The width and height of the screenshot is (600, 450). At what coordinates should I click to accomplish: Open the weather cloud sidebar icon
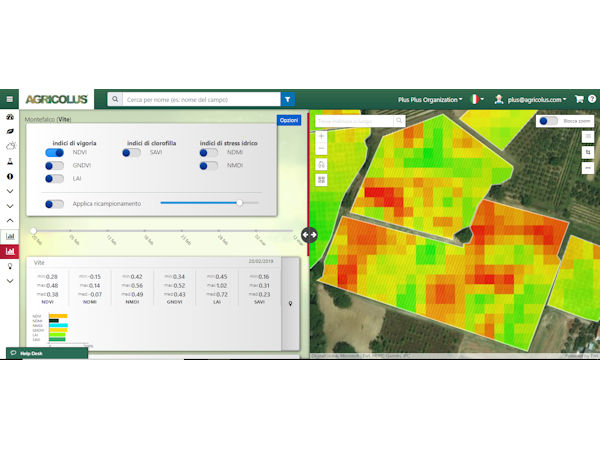(x=11, y=146)
